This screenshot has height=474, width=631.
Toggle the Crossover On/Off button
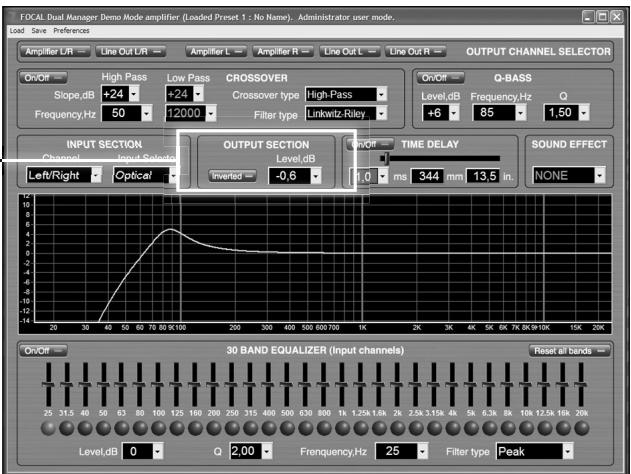pyautogui.click(x=43, y=78)
